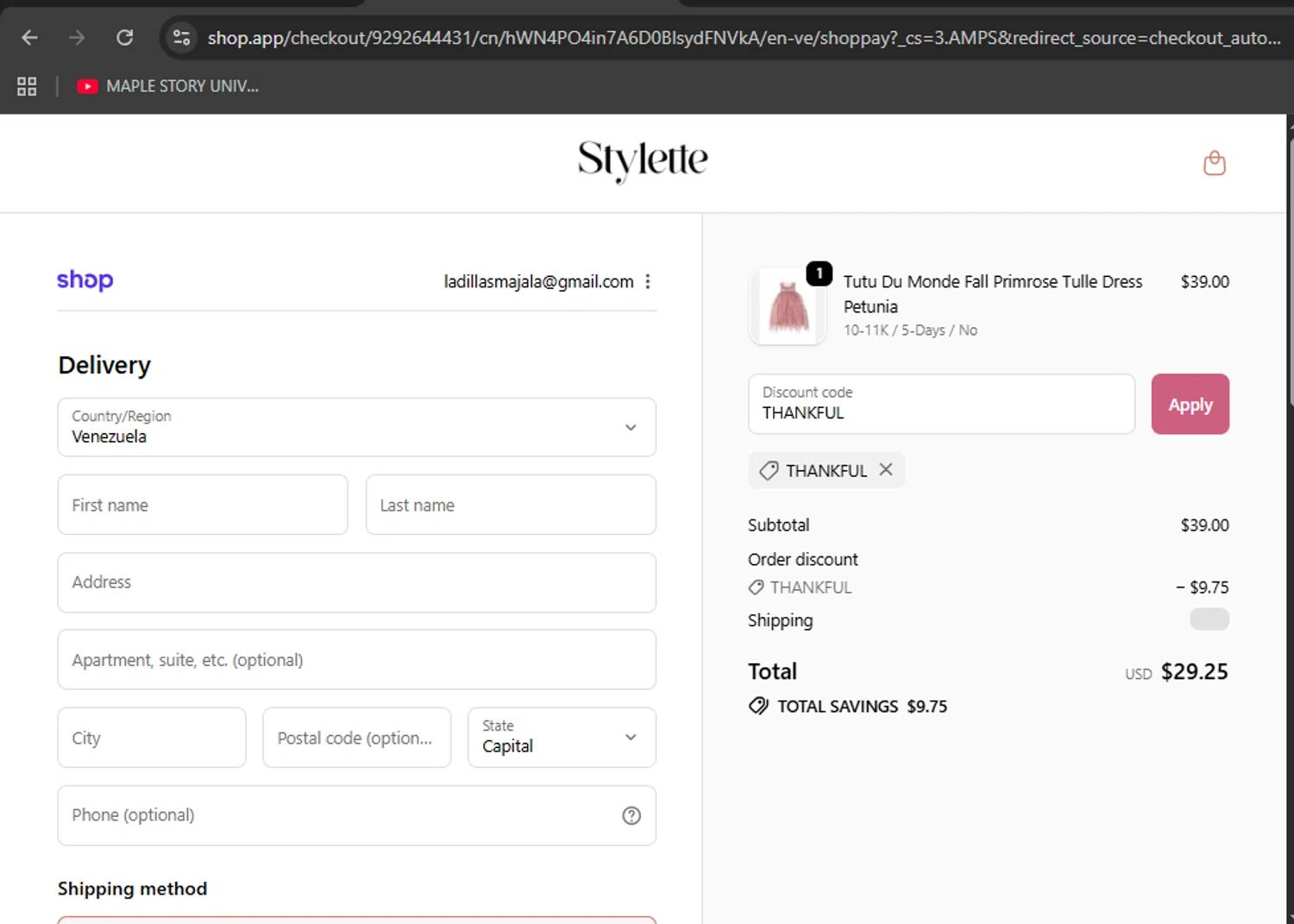This screenshot has height=924, width=1294.
Task: Click the Stylette logo
Action: [643, 160]
